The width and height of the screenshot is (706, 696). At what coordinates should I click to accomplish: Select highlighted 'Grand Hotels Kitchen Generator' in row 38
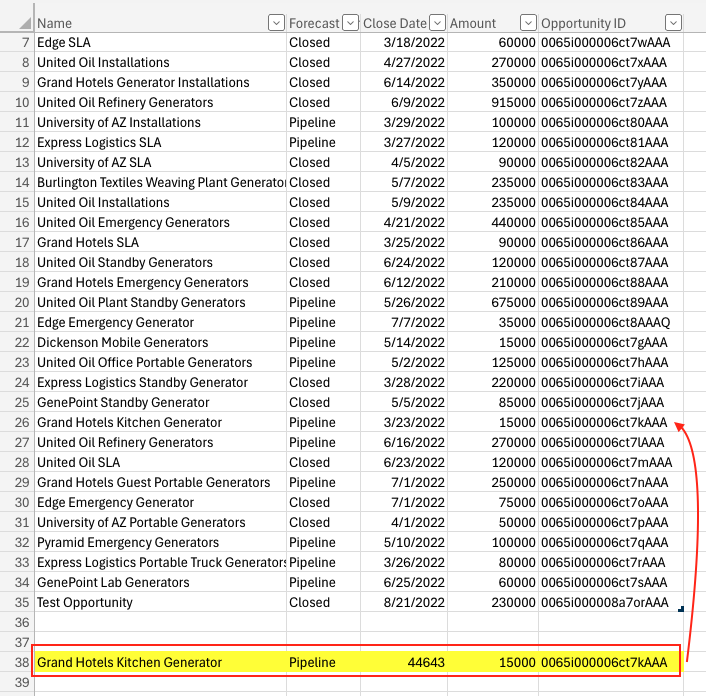[160, 662]
